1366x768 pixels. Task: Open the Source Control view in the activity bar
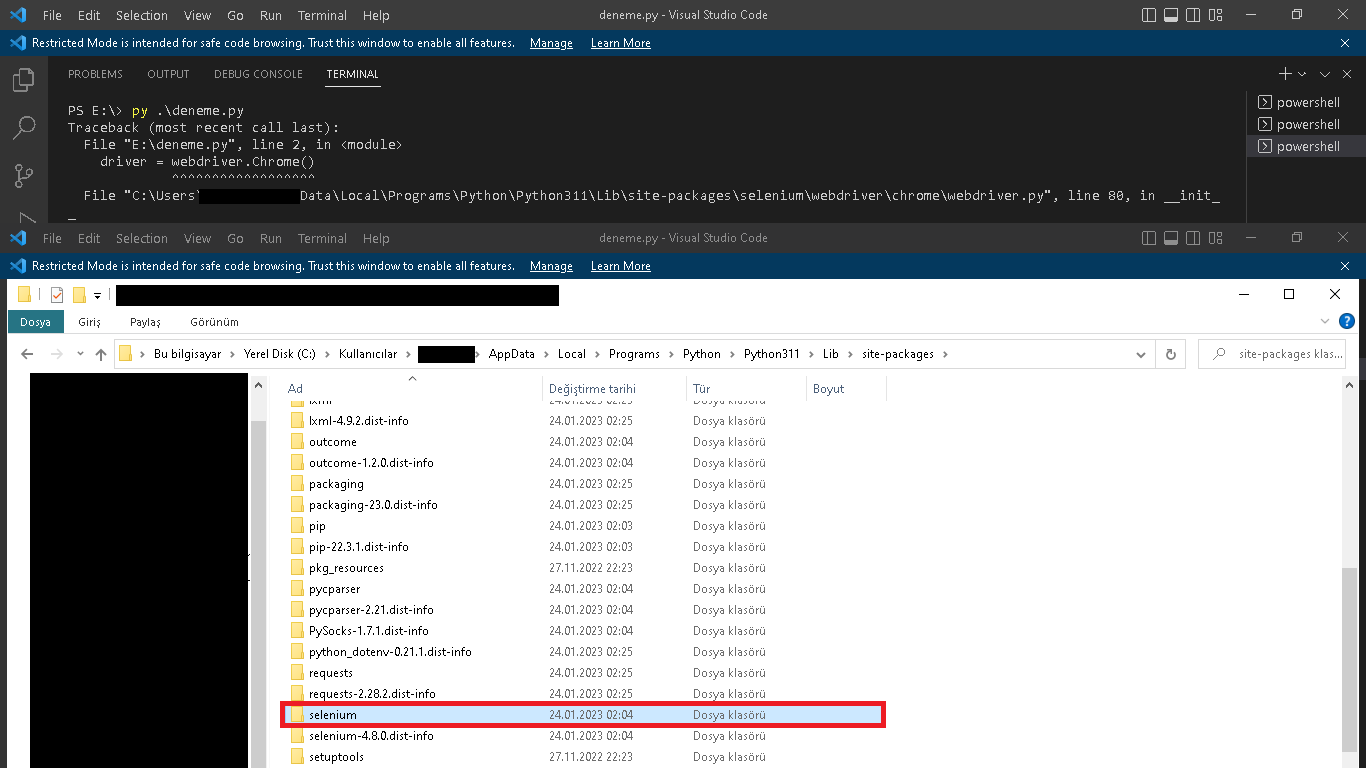24,176
